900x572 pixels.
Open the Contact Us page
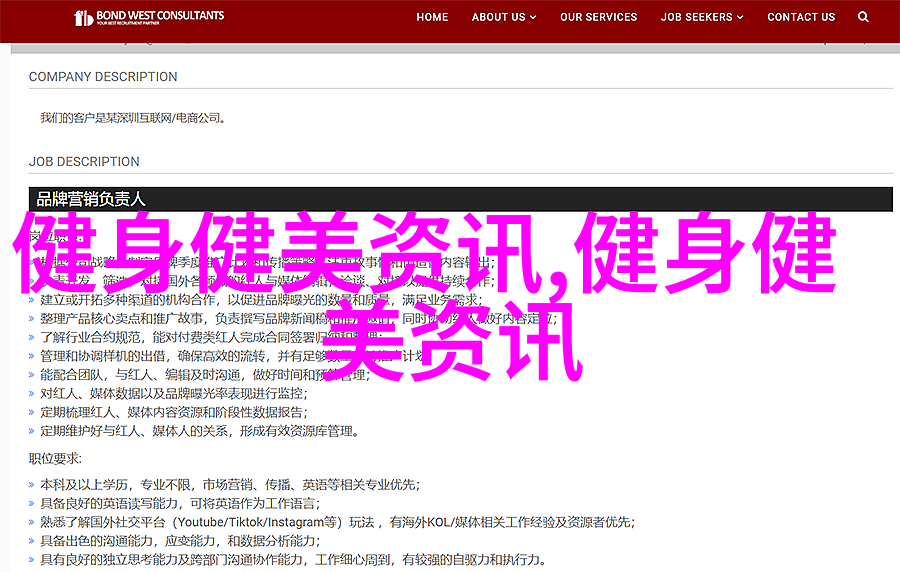(801, 17)
